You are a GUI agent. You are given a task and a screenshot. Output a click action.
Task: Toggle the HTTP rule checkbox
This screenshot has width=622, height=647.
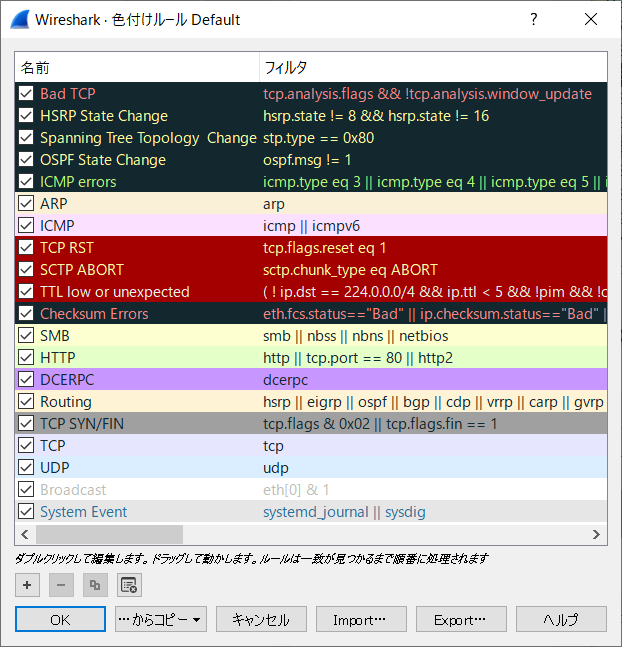[26, 357]
